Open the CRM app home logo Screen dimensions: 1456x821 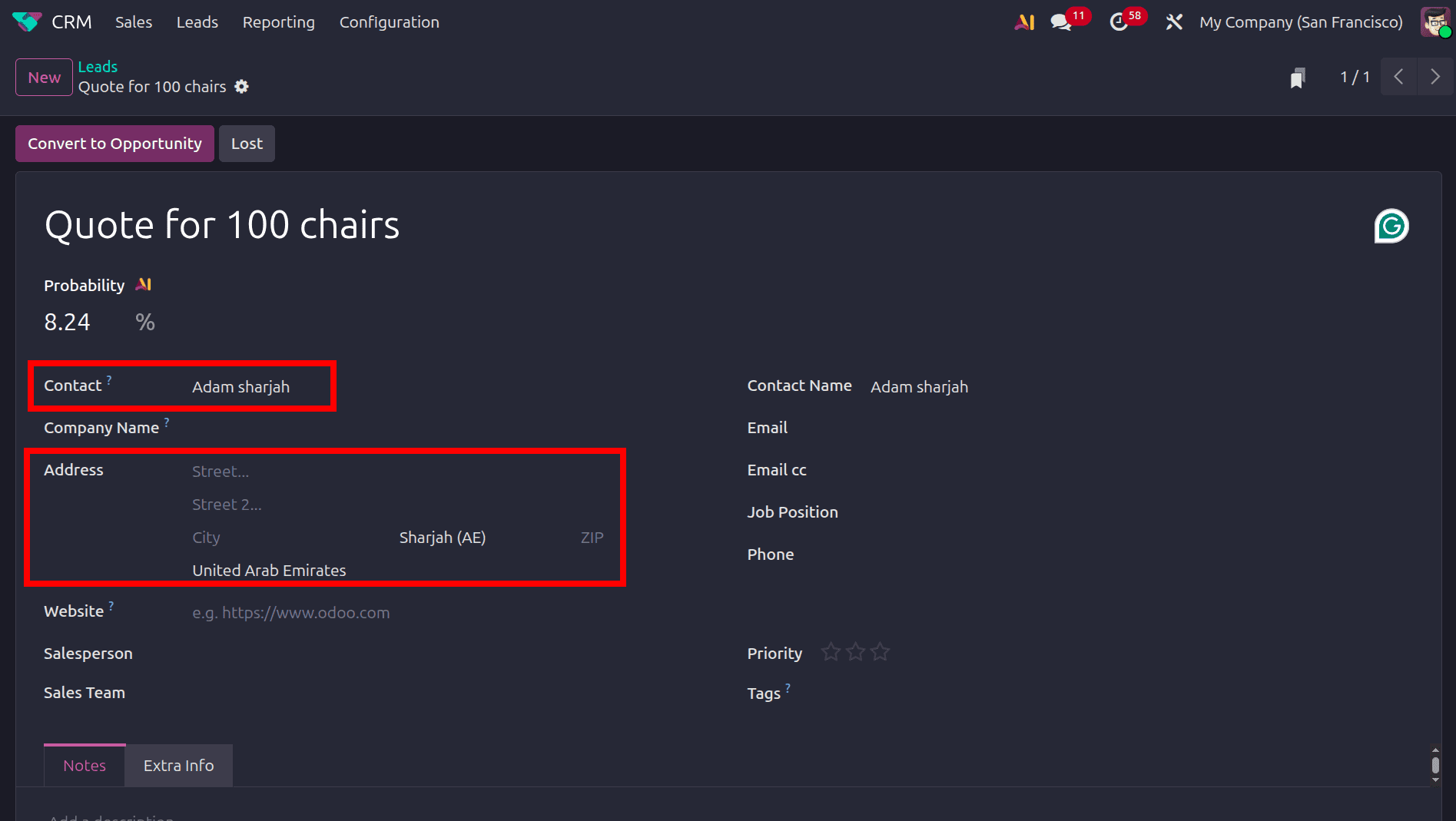click(27, 22)
